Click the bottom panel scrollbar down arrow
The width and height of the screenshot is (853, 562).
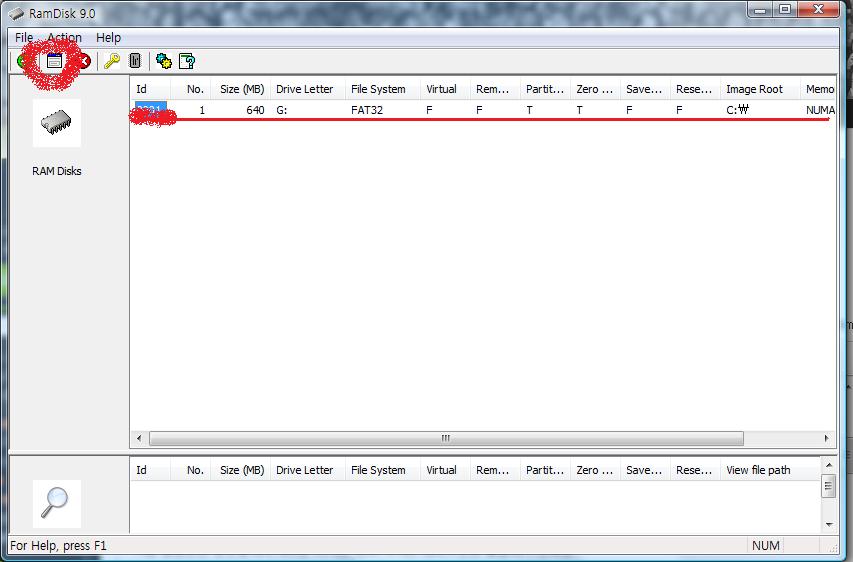point(829,524)
